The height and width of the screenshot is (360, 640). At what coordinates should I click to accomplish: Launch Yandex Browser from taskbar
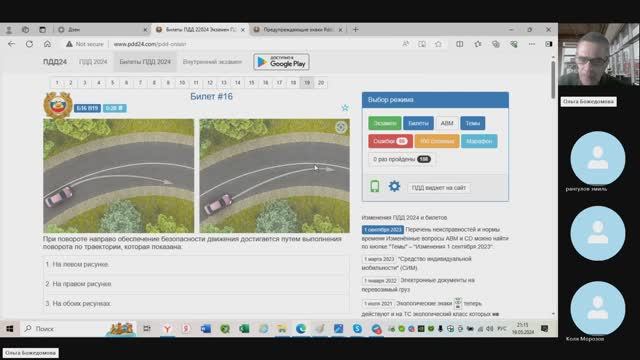167,329
